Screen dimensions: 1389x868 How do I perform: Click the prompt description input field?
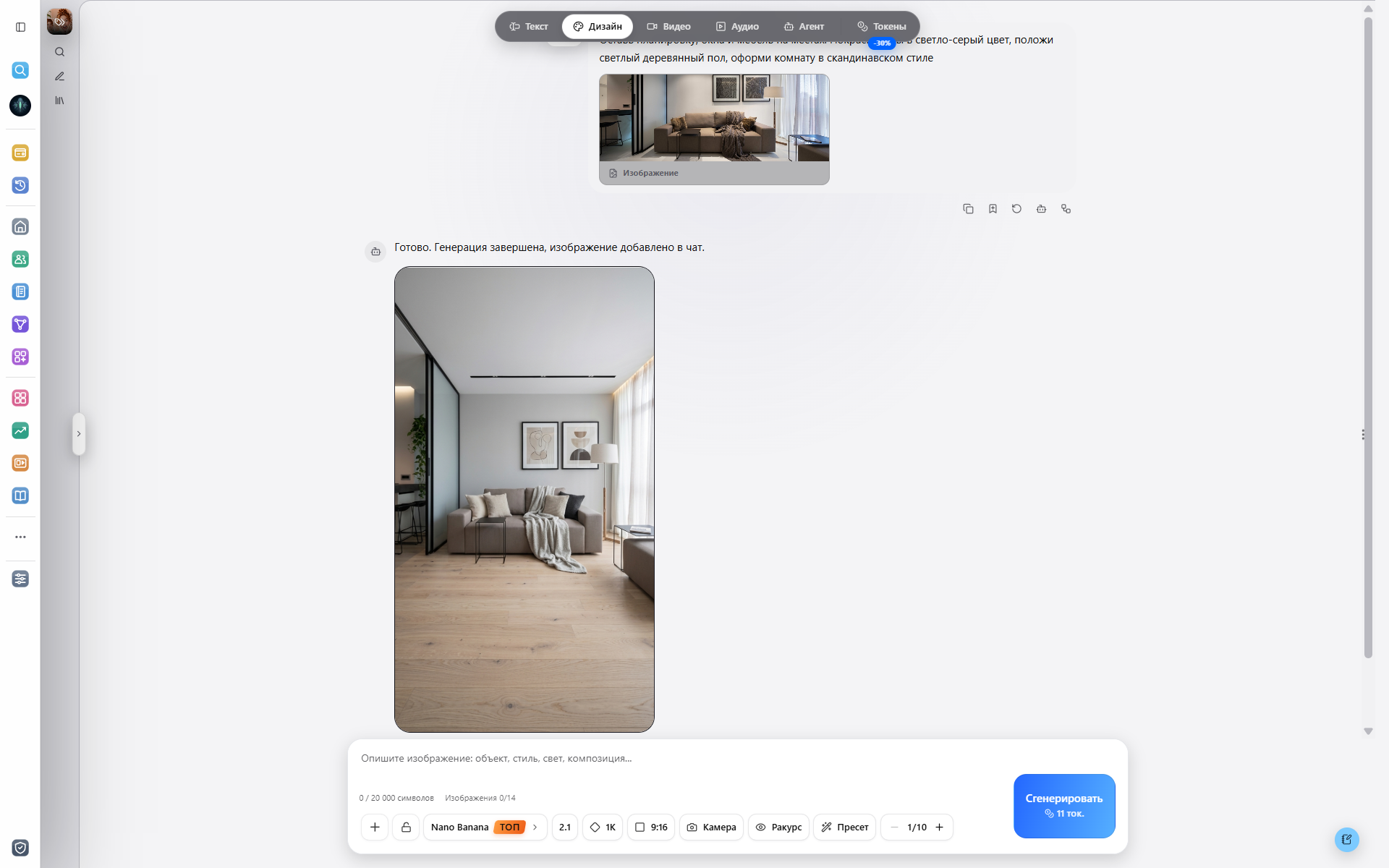click(x=680, y=758)
